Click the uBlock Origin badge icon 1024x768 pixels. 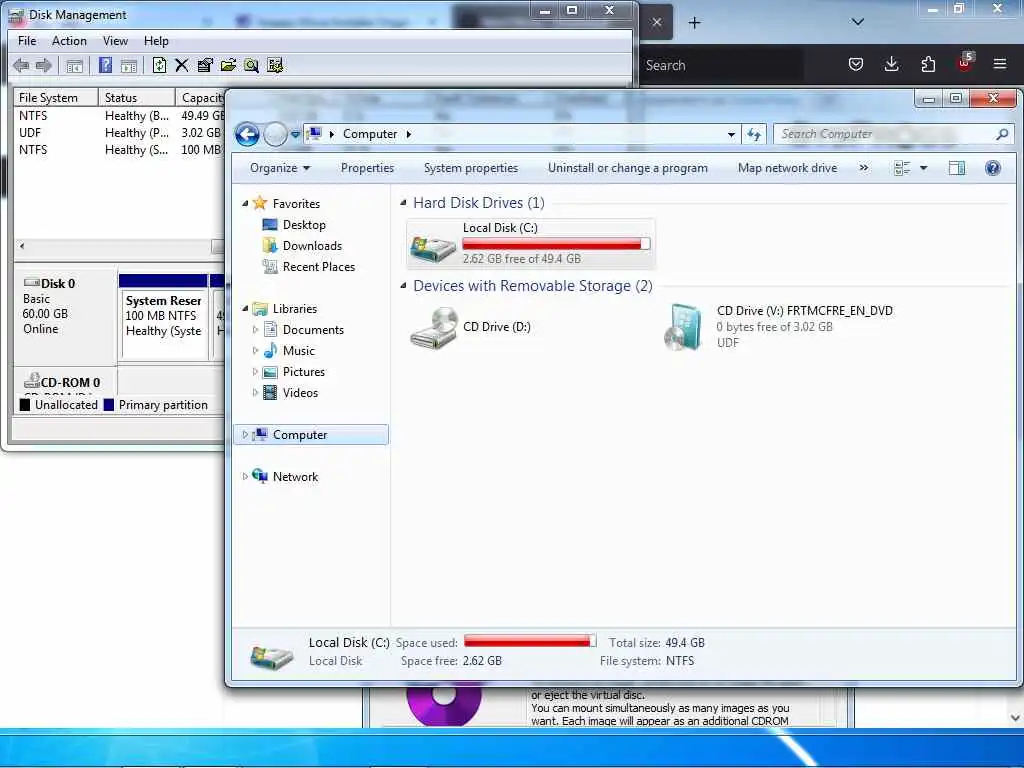965,63
